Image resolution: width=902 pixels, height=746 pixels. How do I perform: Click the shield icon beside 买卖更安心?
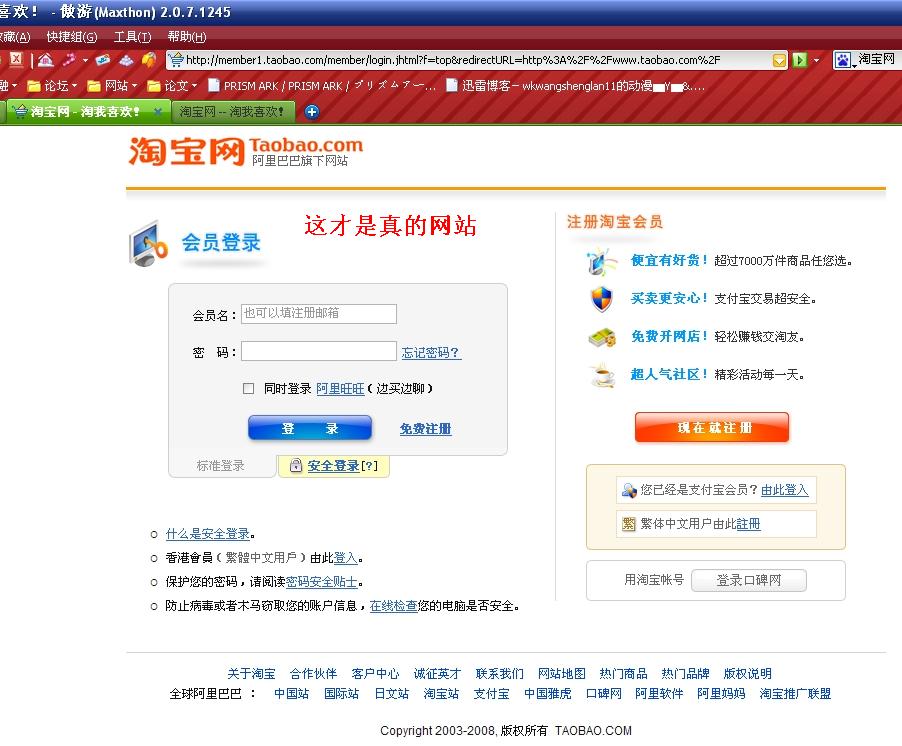tap(602, 299)
